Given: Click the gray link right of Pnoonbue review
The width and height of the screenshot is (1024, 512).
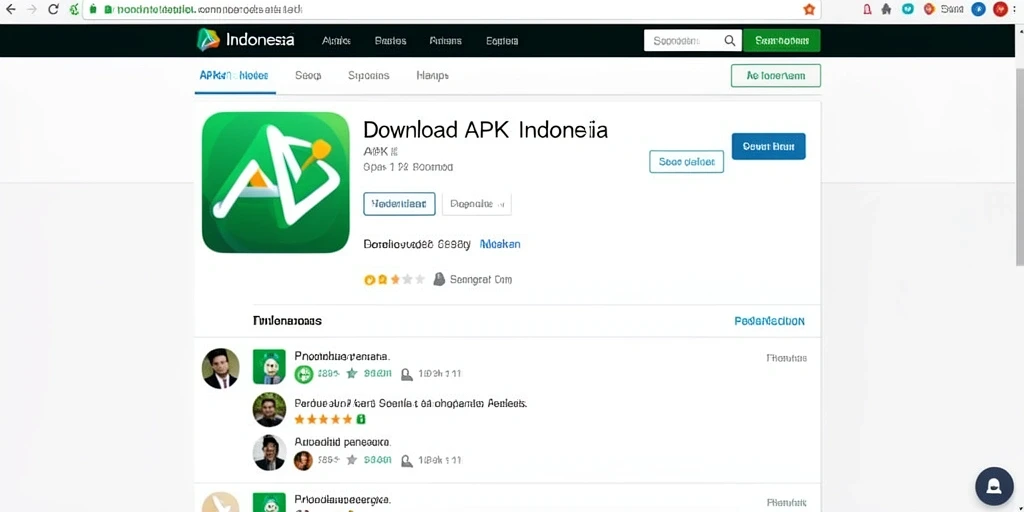Looking at the screenshot, I should pyautogui.click(x=786, y=358).
